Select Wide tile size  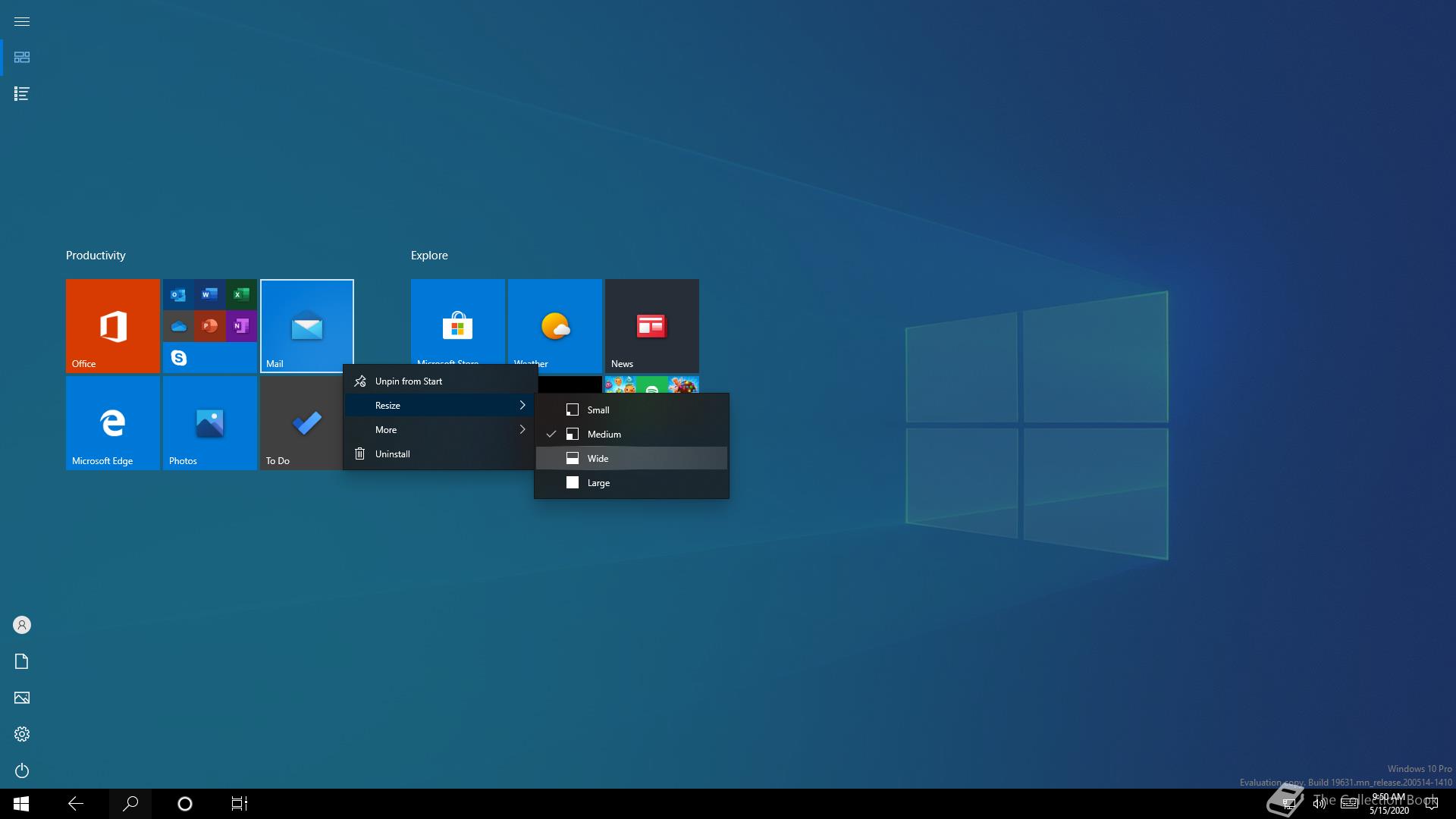coord(632,459)
